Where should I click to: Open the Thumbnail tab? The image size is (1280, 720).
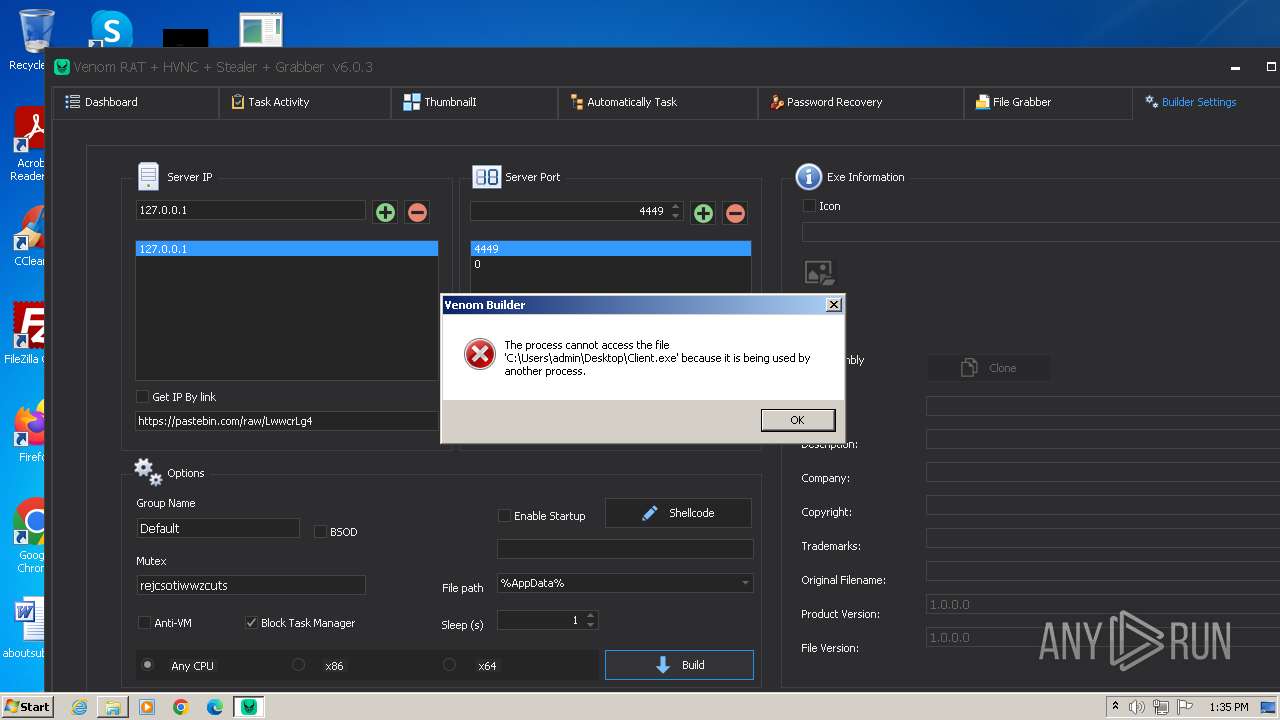474,102
